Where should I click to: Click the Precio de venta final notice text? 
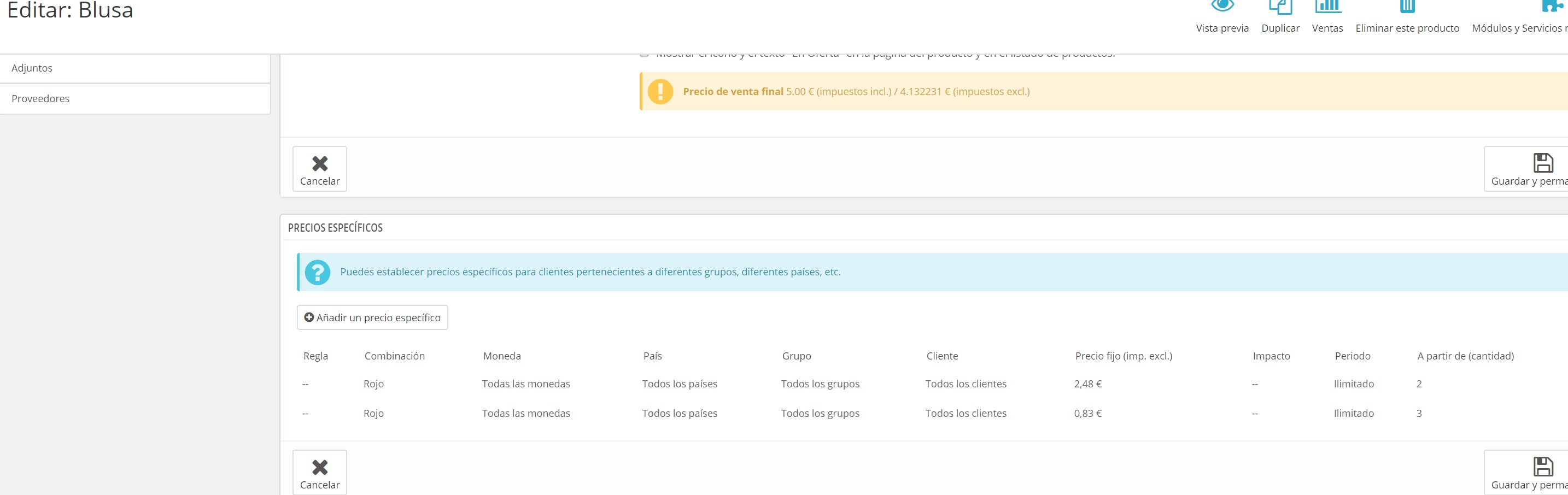tap(856, 92)
